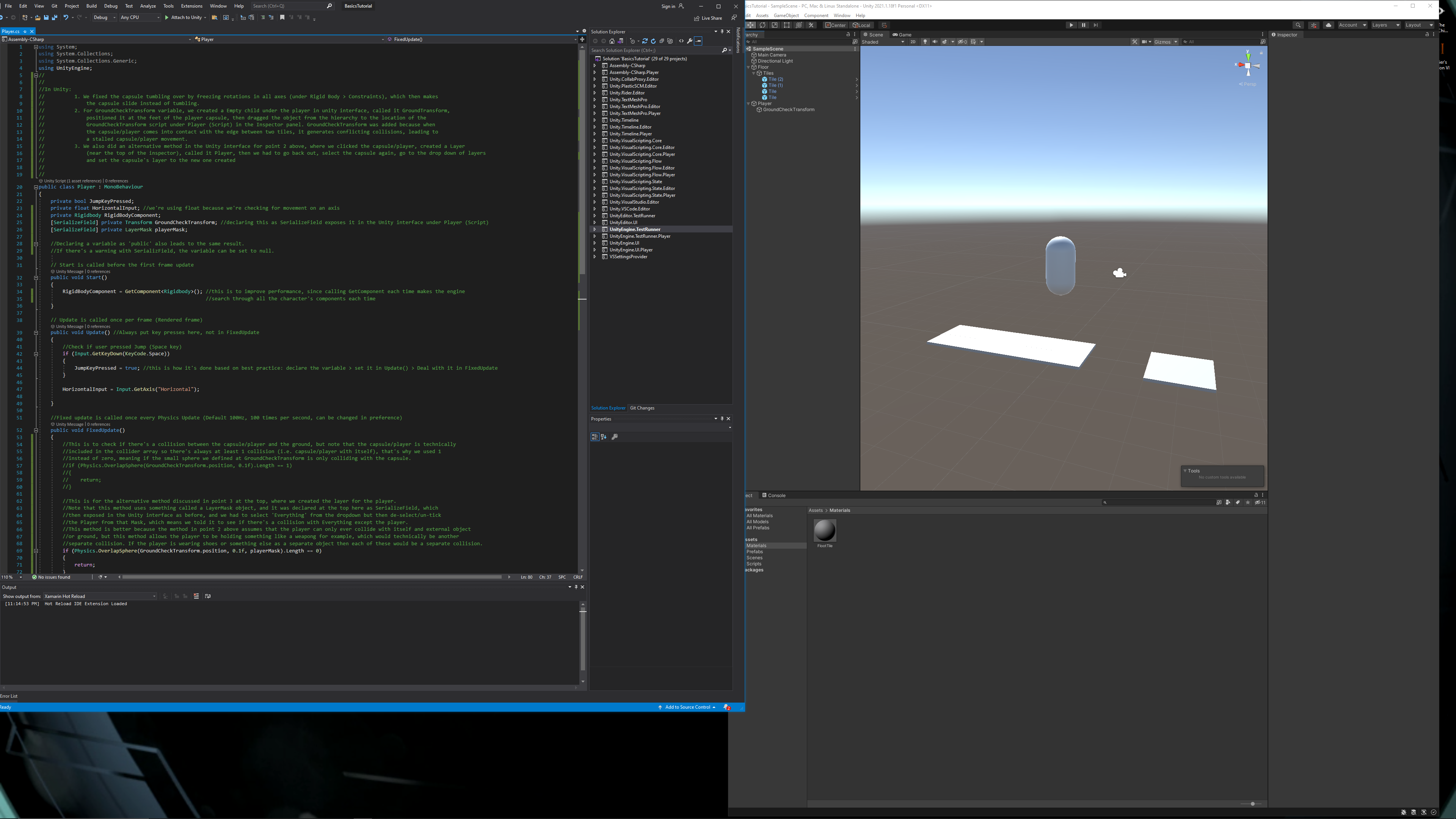Toggle scene effects icon in Scene toolbar
This screenshot has width=1456, height=819.
[945, 42]
